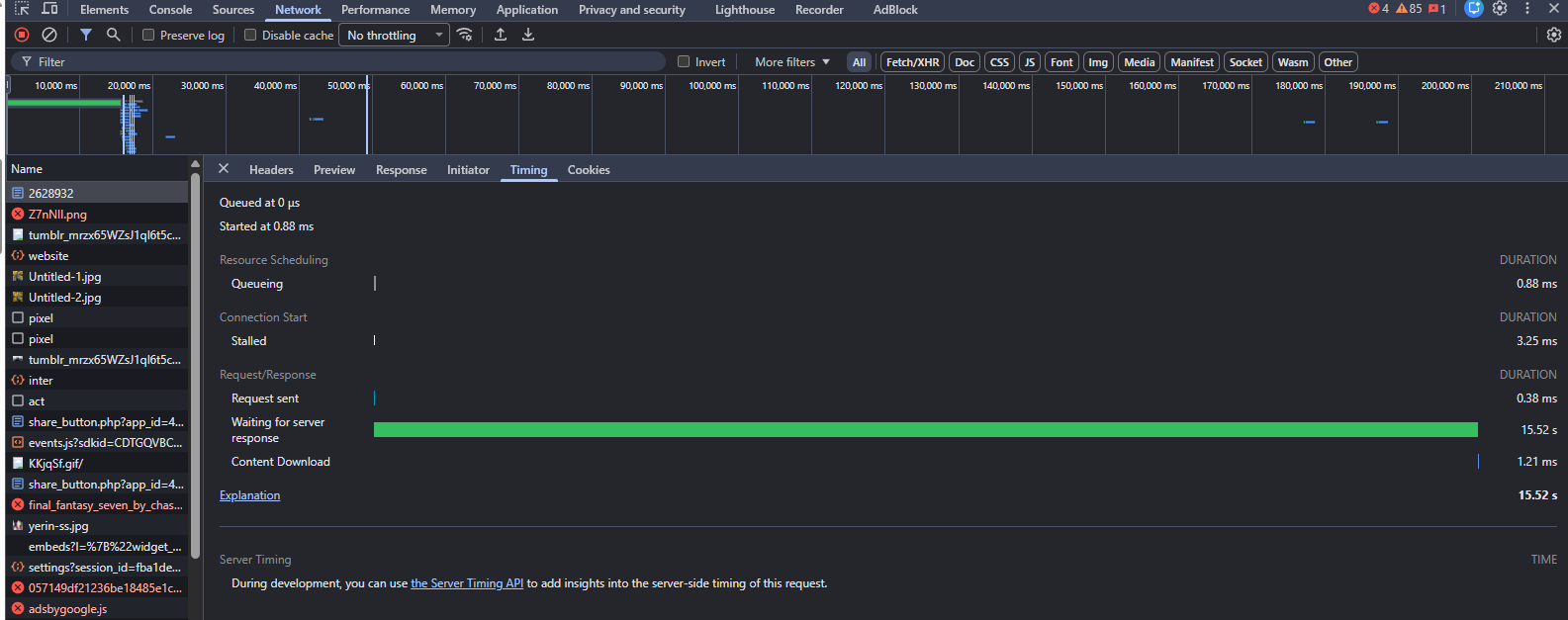1568x620 pixels.
Task: Filter requests by Fetch/XHR
Action: tap(912, 61)
